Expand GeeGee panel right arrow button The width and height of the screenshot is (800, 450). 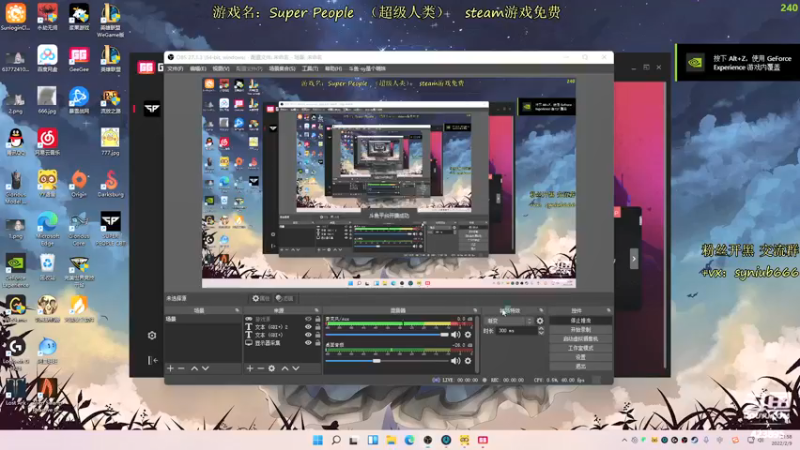click(x=634, y=259)
